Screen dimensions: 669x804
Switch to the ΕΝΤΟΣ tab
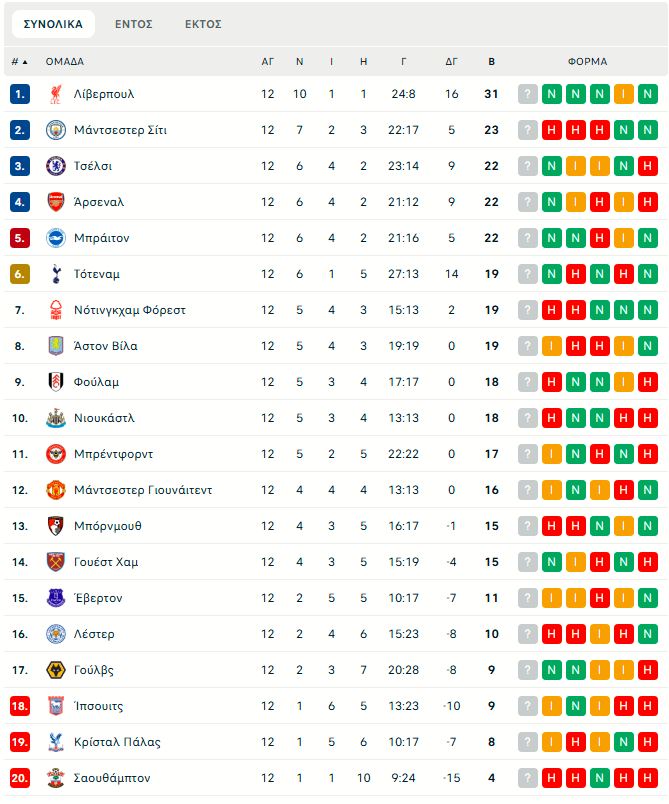coord(133,24)
